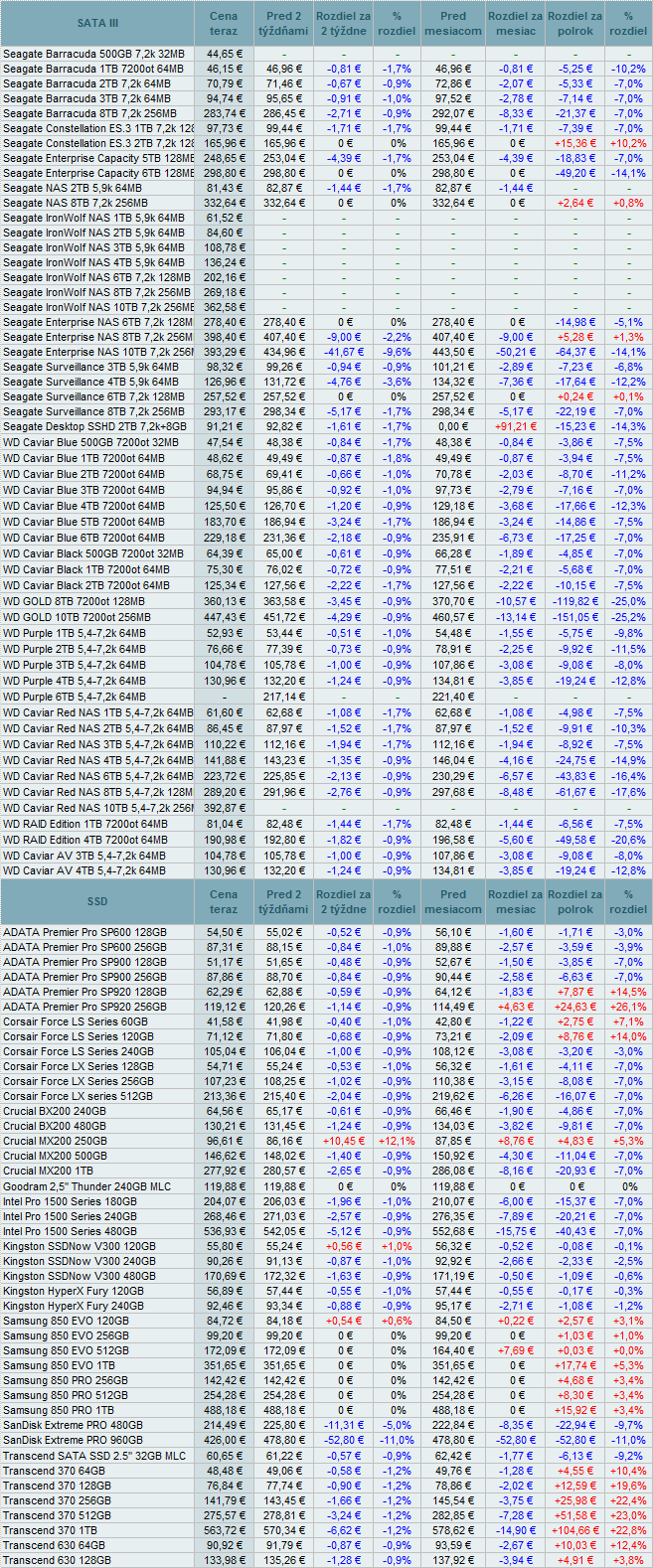
Task: Select WD Caviar Blue 500GB 7200ot 32MB name
Action: (x=91, y=442)
